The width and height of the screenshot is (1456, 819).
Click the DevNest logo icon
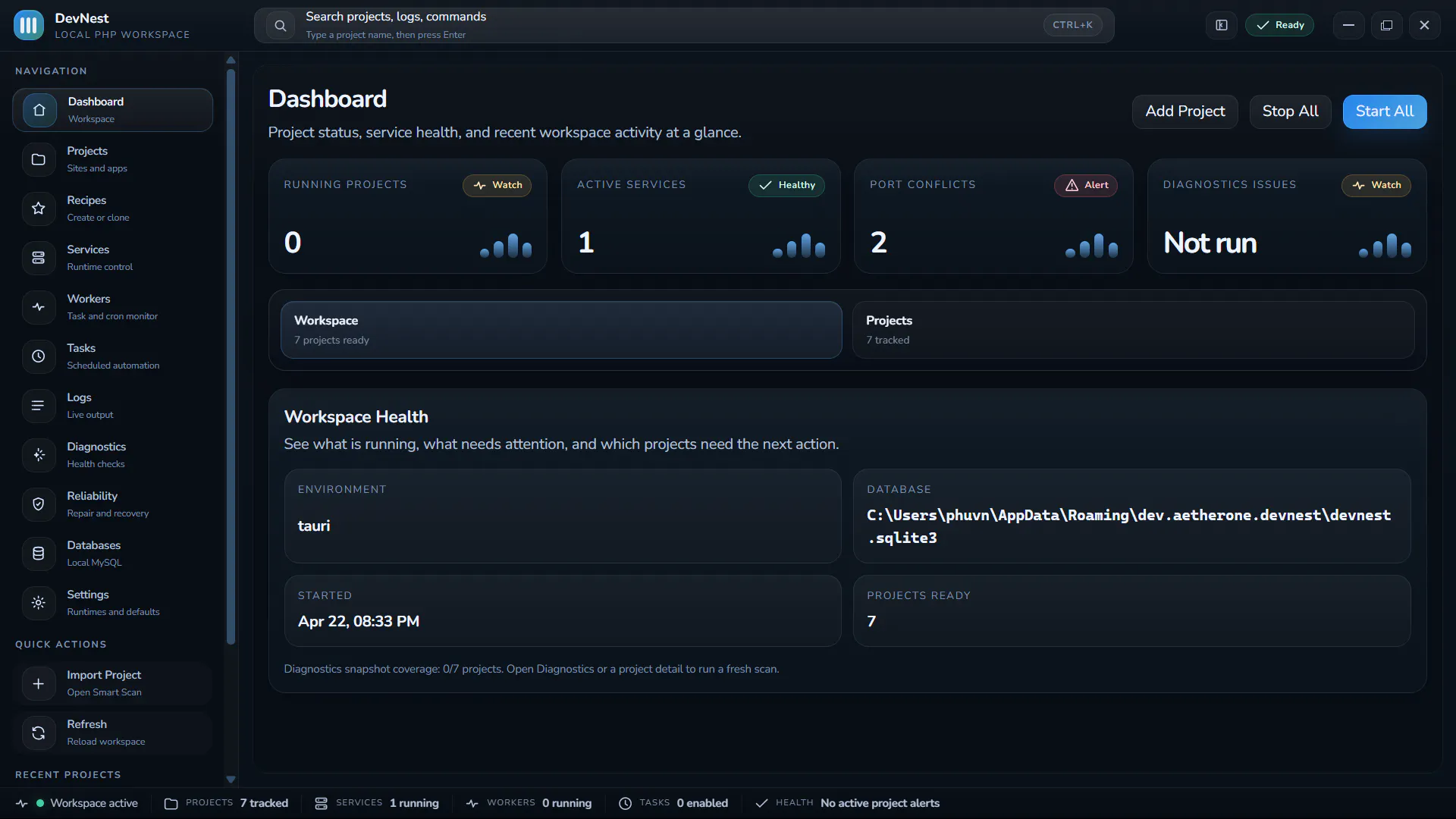(29, 25)
